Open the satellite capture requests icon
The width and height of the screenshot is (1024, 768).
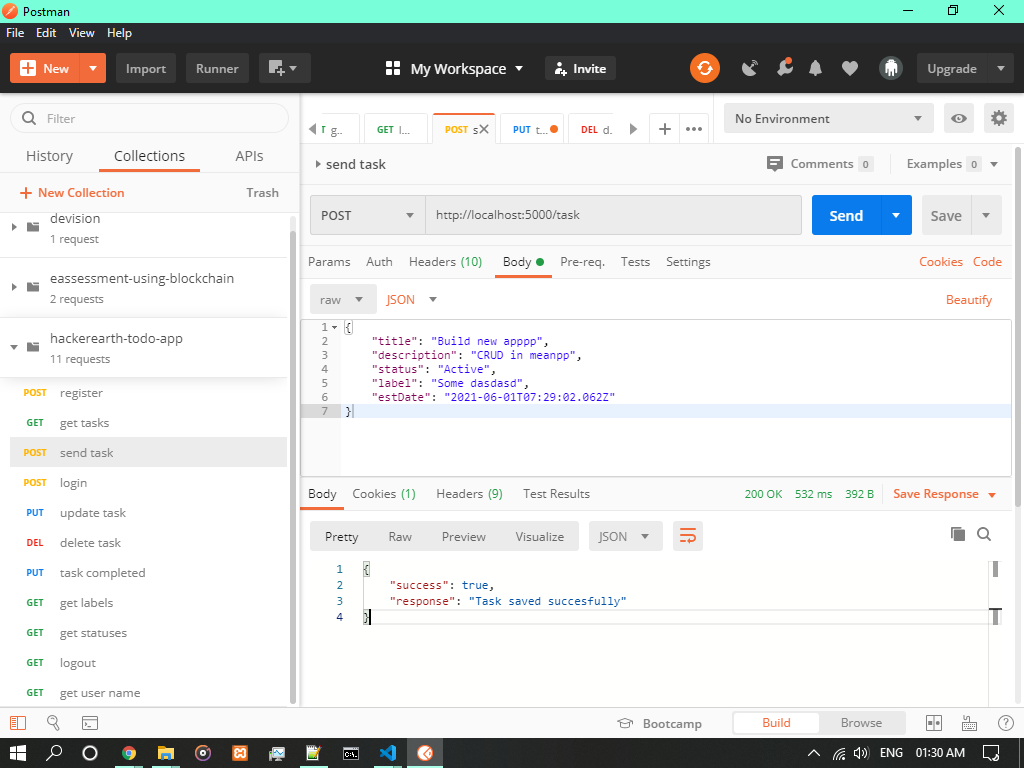coord(750,69)
